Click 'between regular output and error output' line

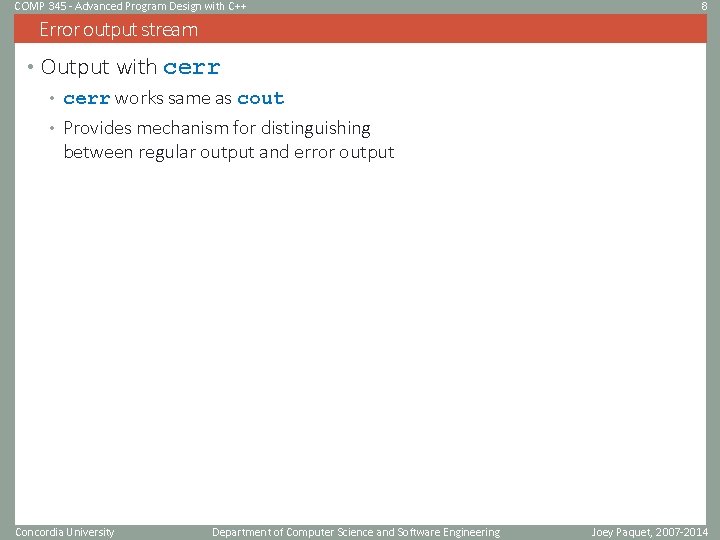click(229, 152)
